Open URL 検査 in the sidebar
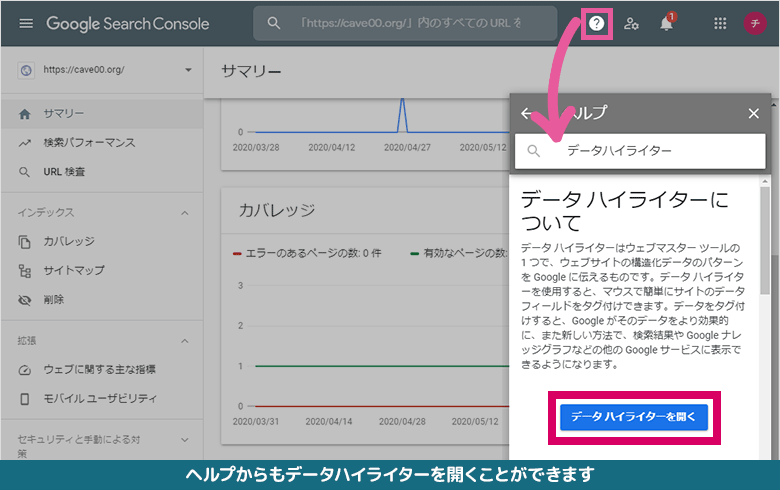Viewport: 780px width, 490px height. 102,172
